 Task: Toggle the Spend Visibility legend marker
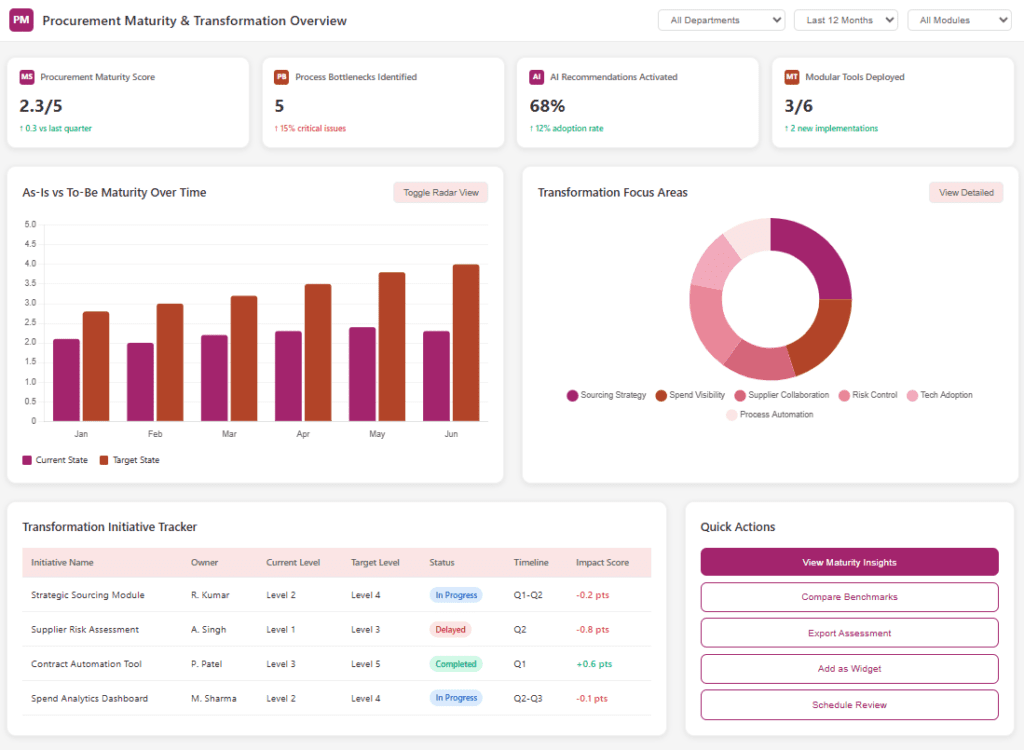coord(661,395)
